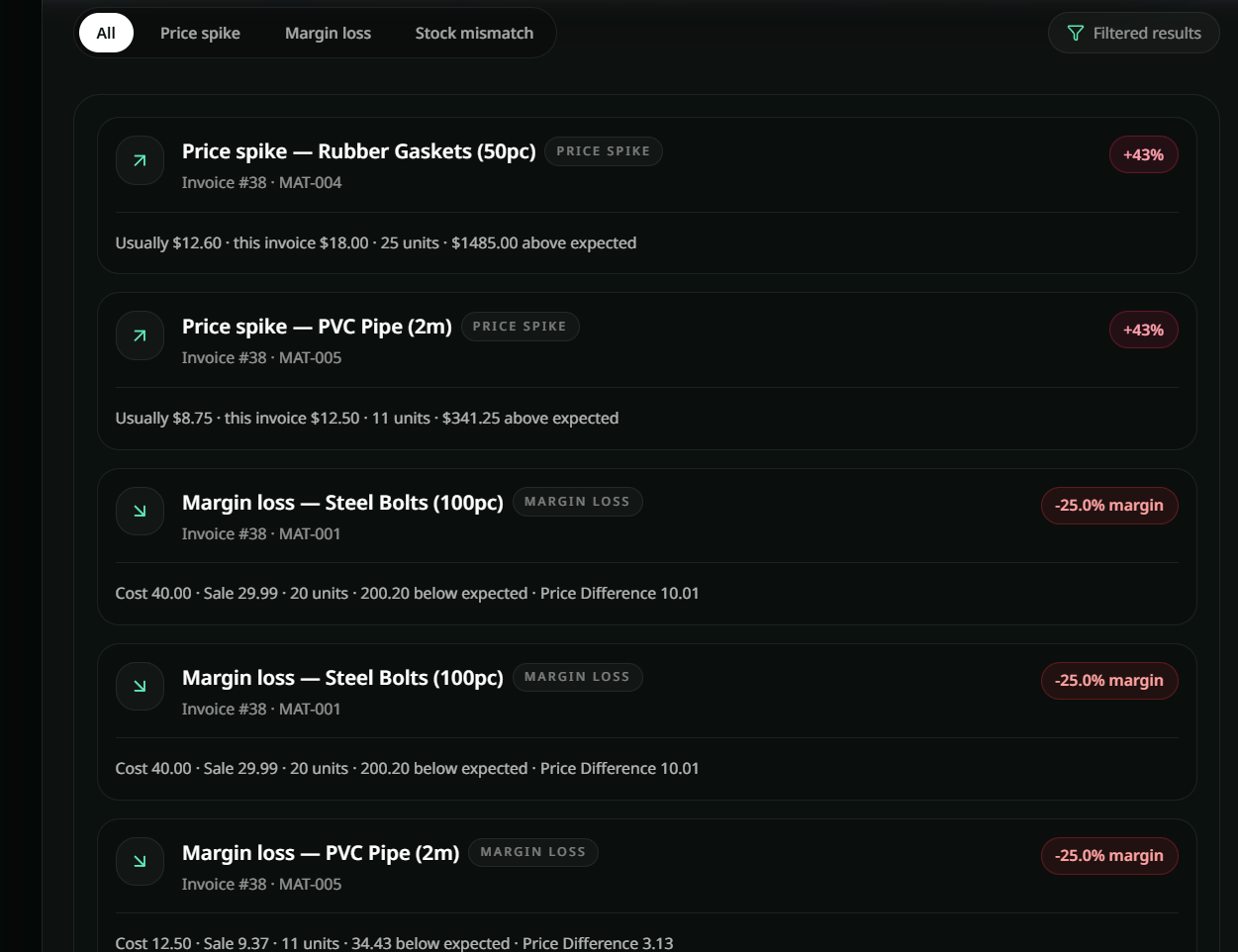Switch to the Price spike tab
Viewport: 1238px width, 952px height.
pos(200,33)
